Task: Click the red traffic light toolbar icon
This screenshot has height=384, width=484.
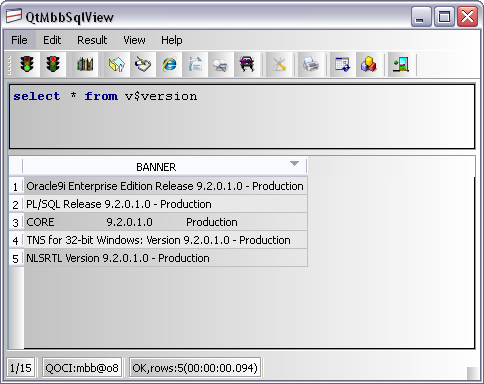Action: (53, 64)
